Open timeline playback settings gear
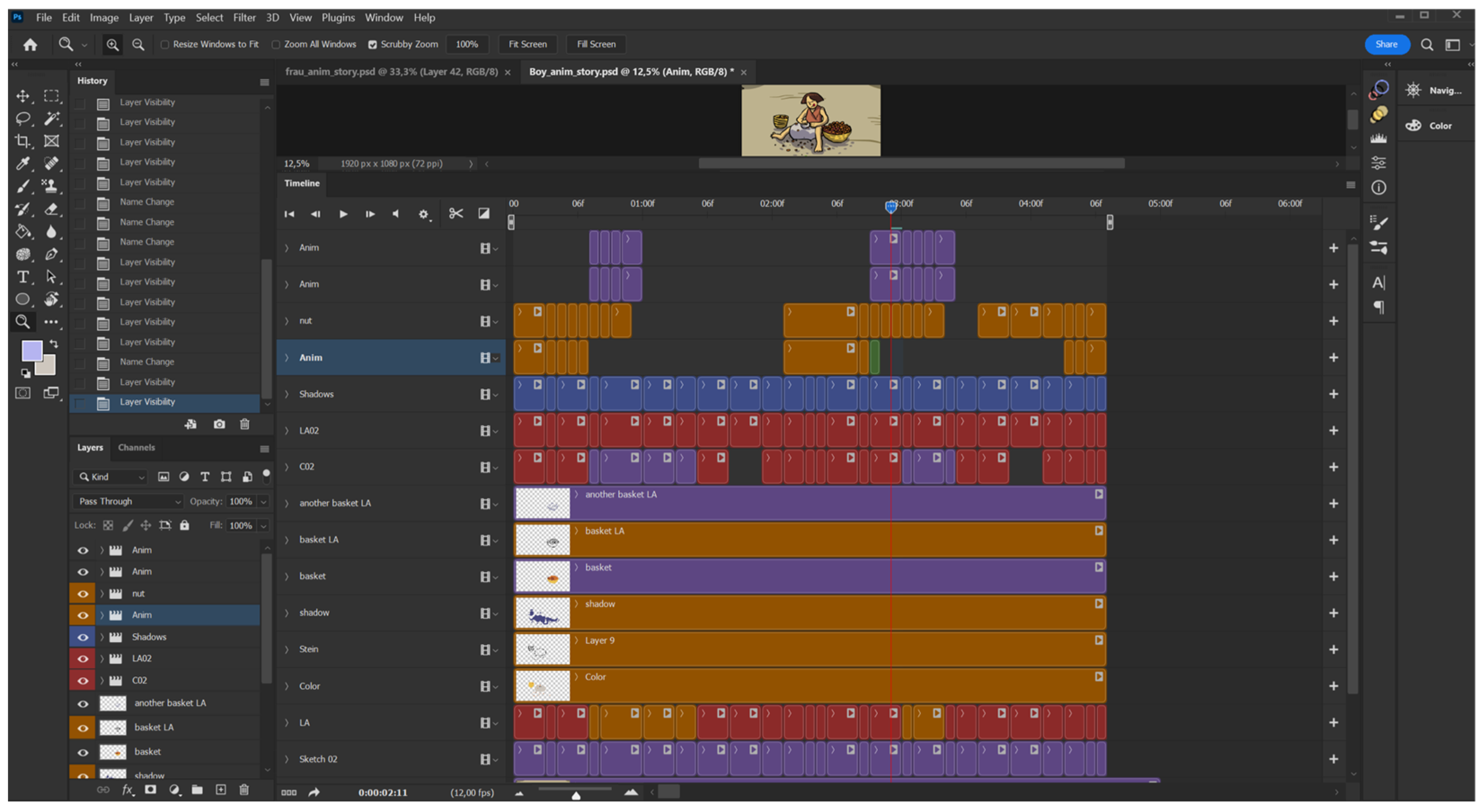This screenshot has height=812, width=1482. [424, 215]
